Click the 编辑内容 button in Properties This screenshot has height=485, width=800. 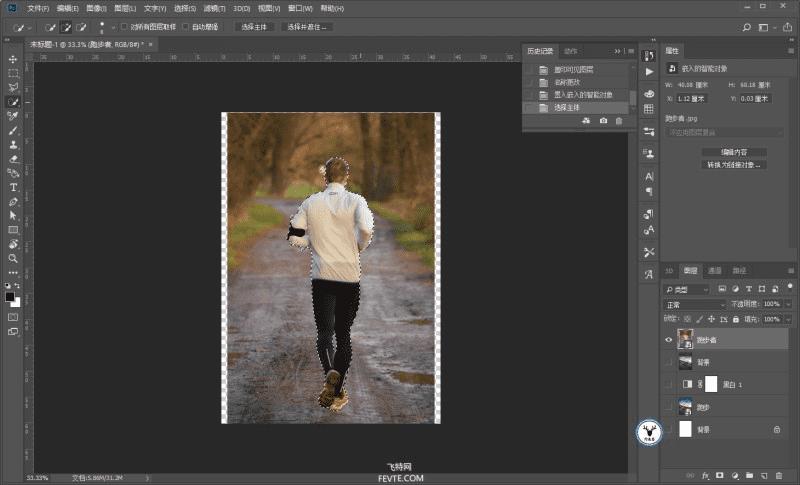point(736,152)
